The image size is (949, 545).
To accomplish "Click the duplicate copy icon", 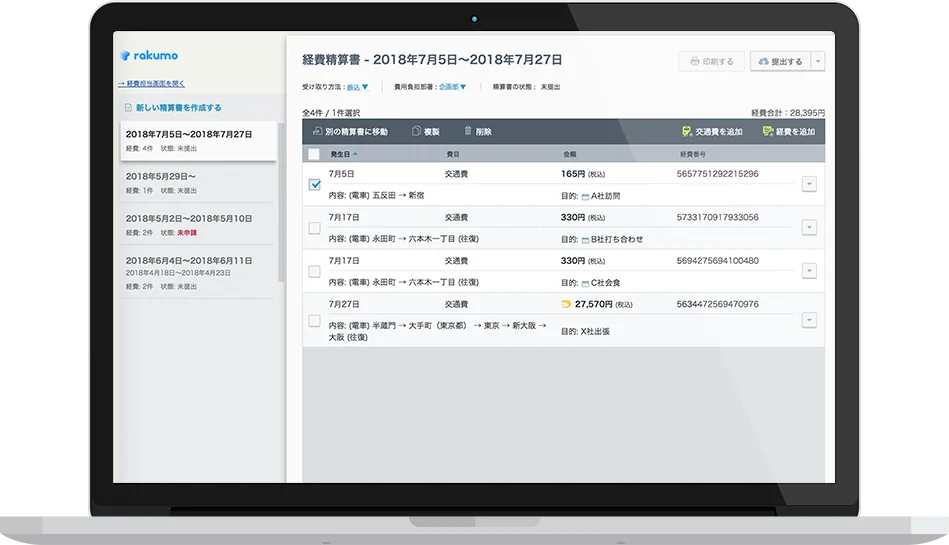I will (416, 131).
